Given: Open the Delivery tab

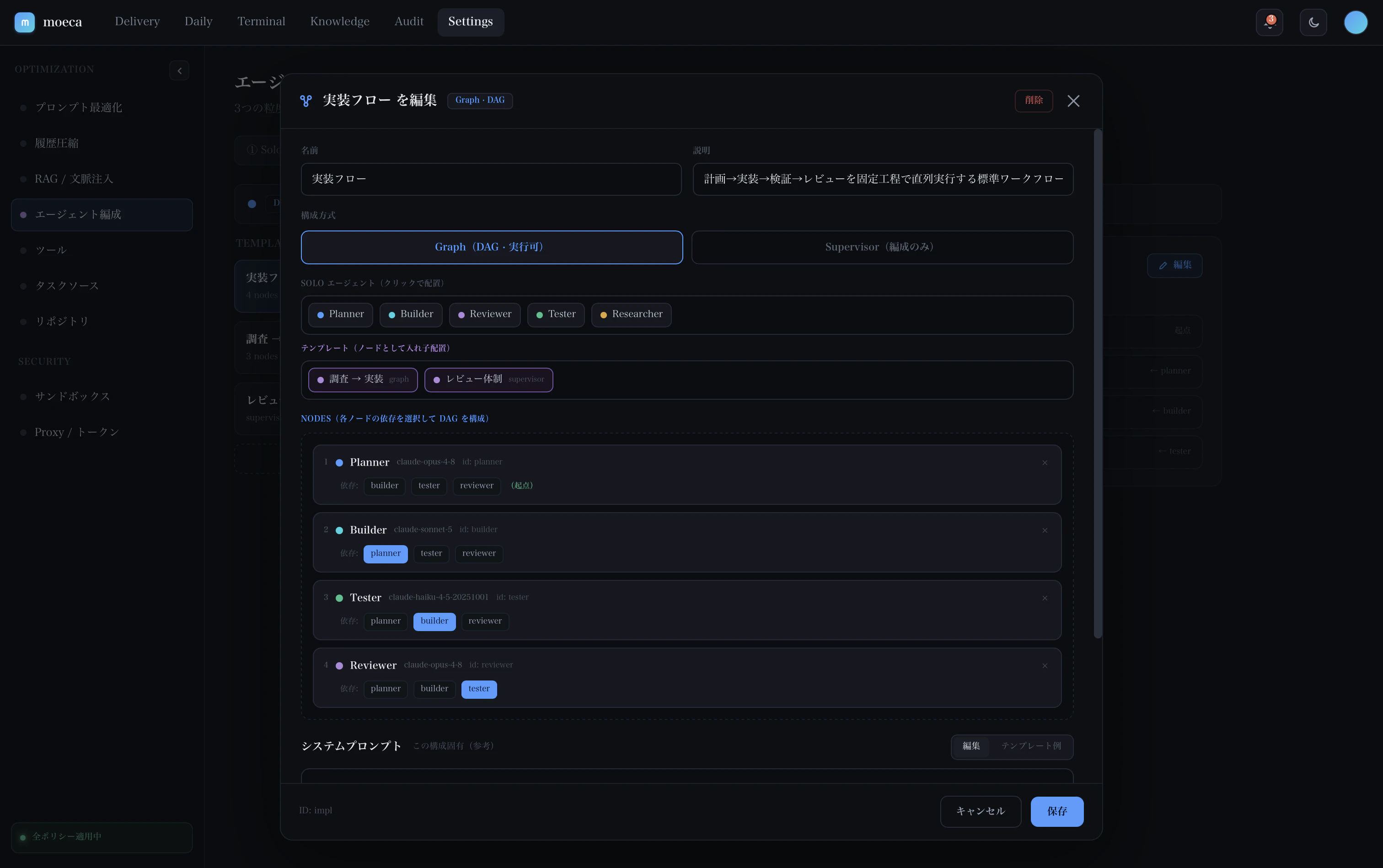Looking at the screenshot, I should tap(137, 22).
